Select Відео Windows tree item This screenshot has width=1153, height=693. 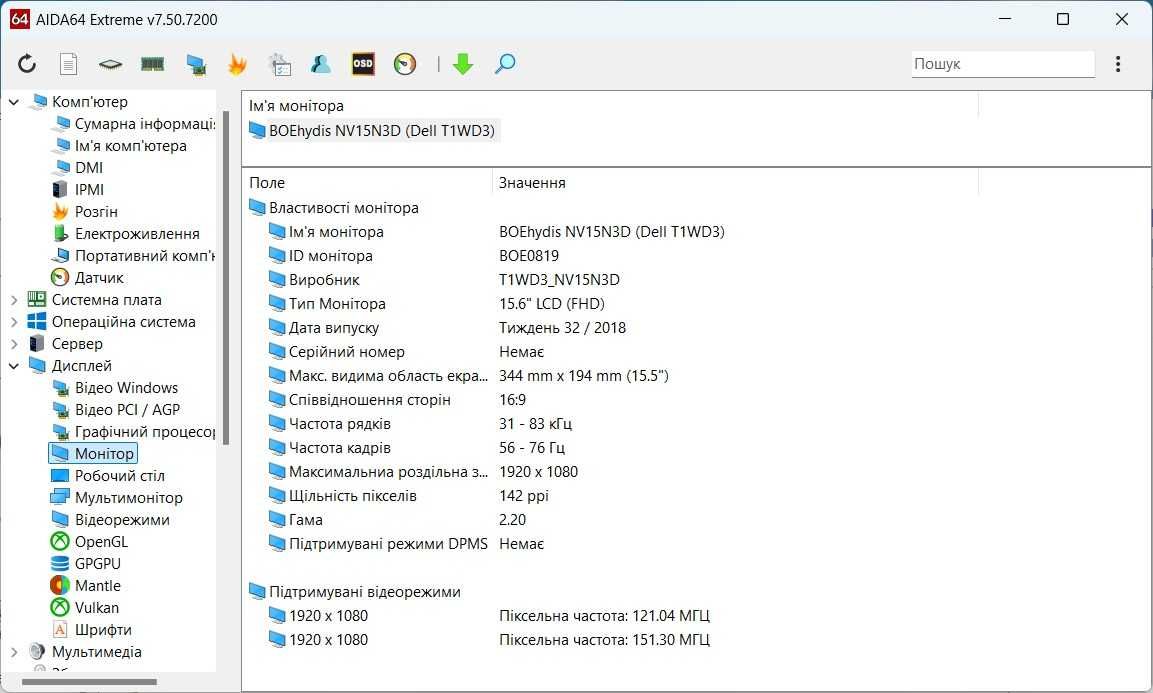(115, 388)
